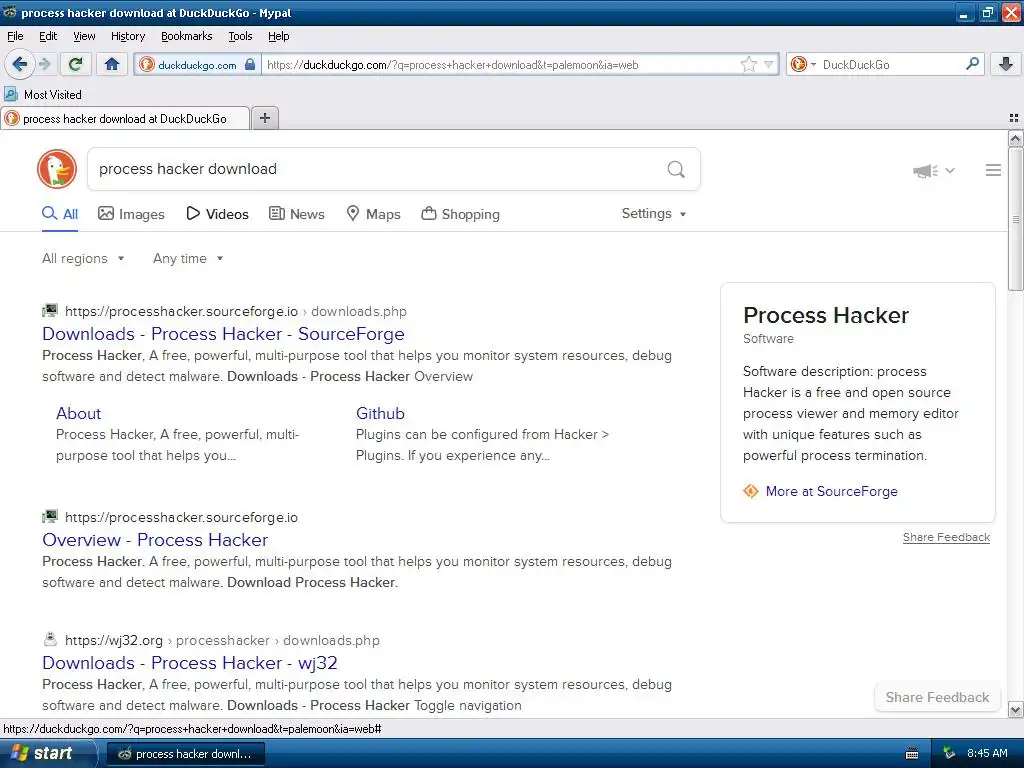Open the Help menu
The width and height of the screenshot is (1024, 768).
point(278,36)
